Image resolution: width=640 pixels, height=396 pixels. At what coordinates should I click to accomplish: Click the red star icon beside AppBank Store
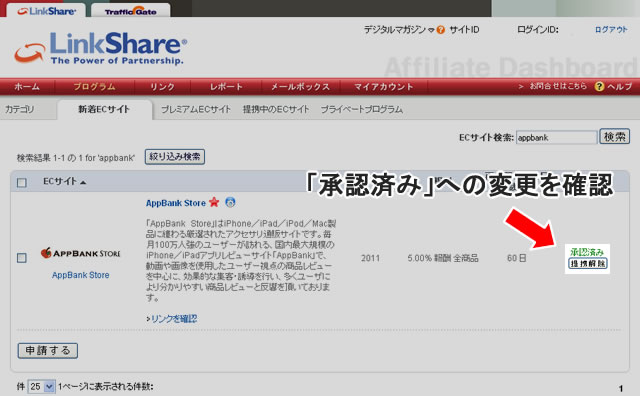[214, 202]
